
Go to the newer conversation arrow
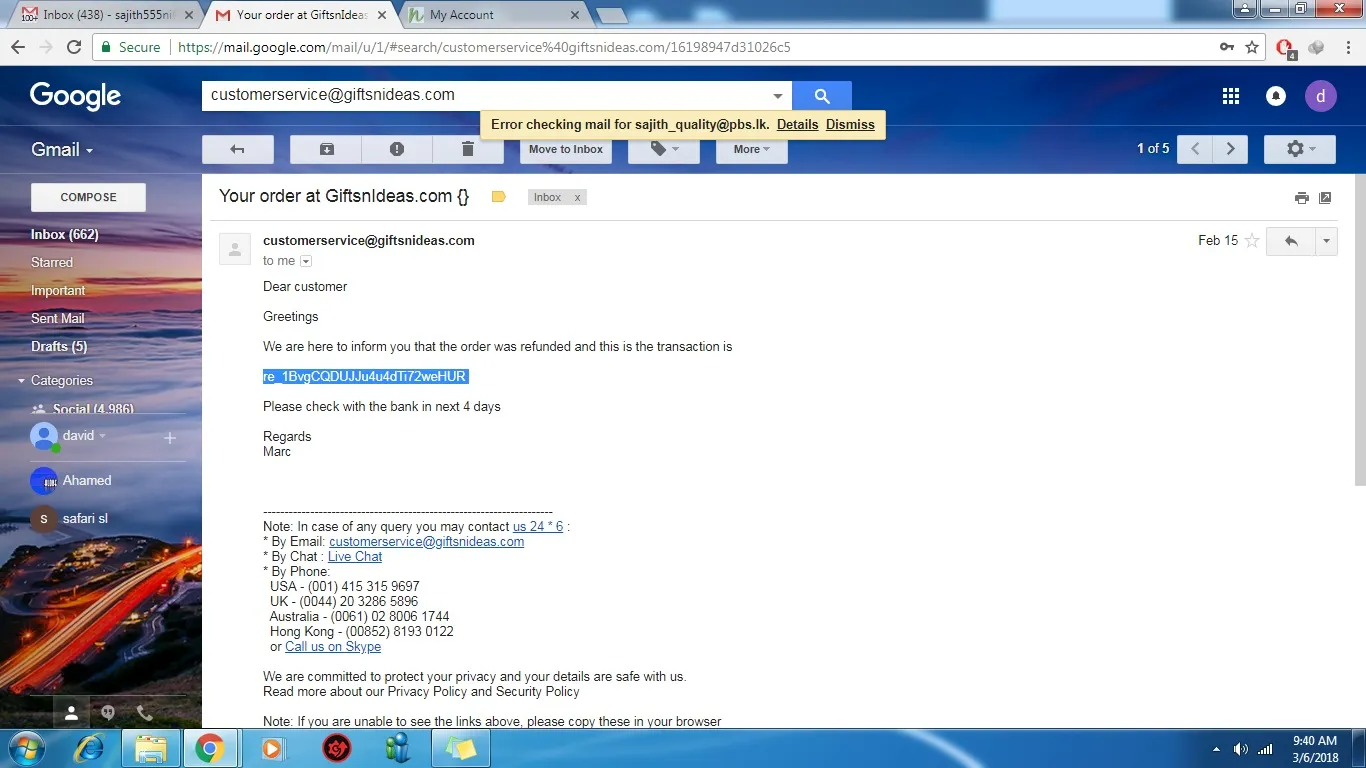[1195, 149]
